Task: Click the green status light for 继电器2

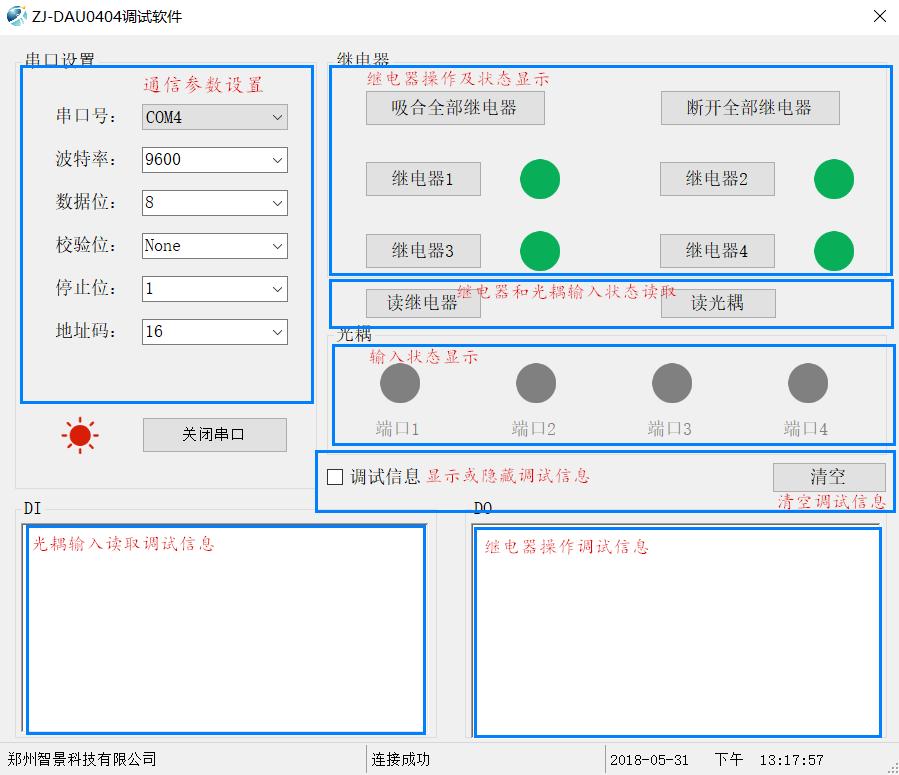Action: [x=834, y=179]
